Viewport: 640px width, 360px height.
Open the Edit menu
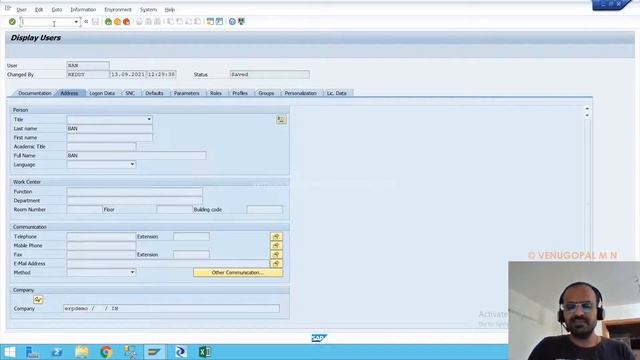click(x=39, y=9)
